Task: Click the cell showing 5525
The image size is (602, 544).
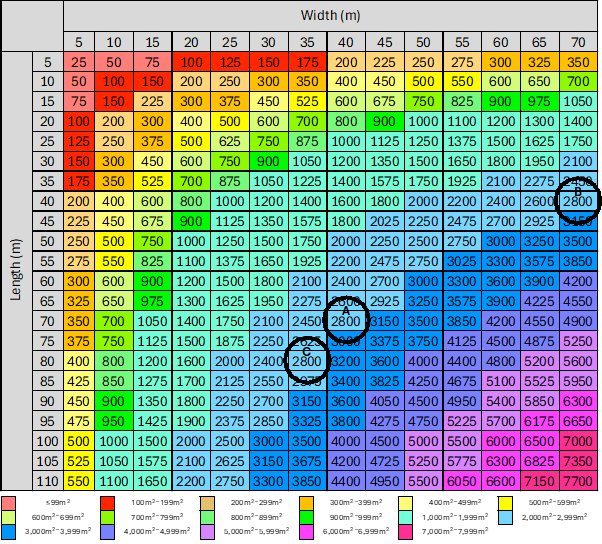Action: tap(539, 381)
